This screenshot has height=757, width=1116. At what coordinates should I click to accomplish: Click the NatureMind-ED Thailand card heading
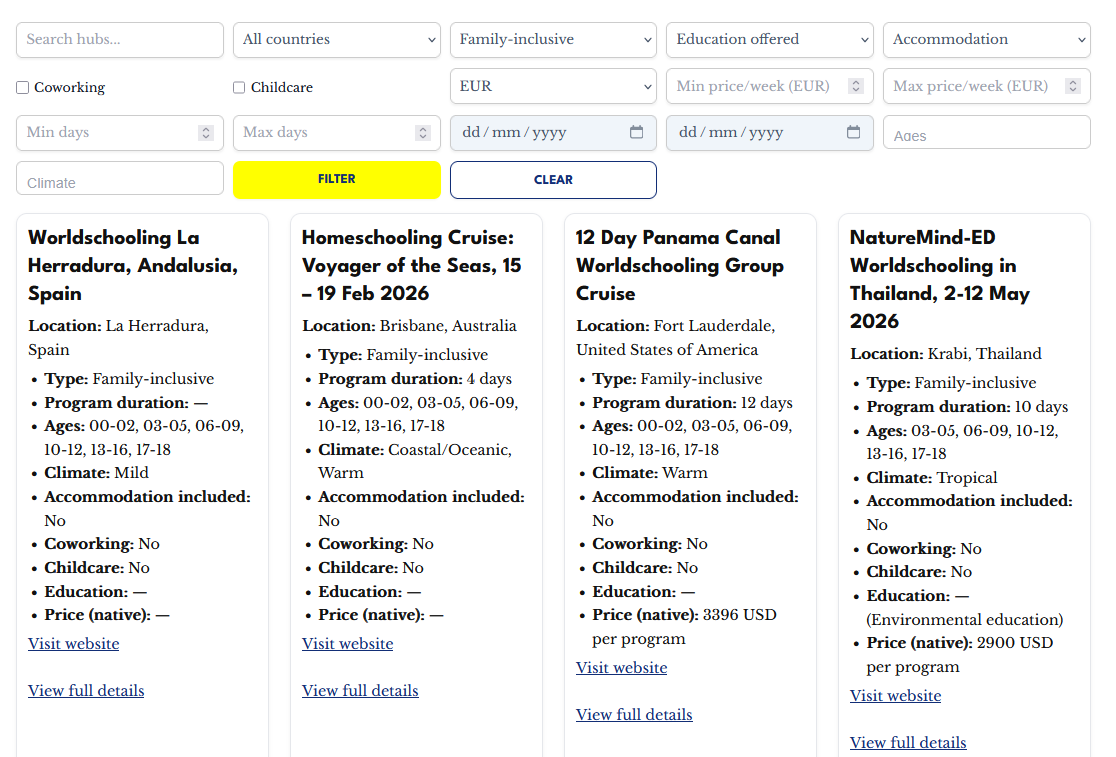957,279
